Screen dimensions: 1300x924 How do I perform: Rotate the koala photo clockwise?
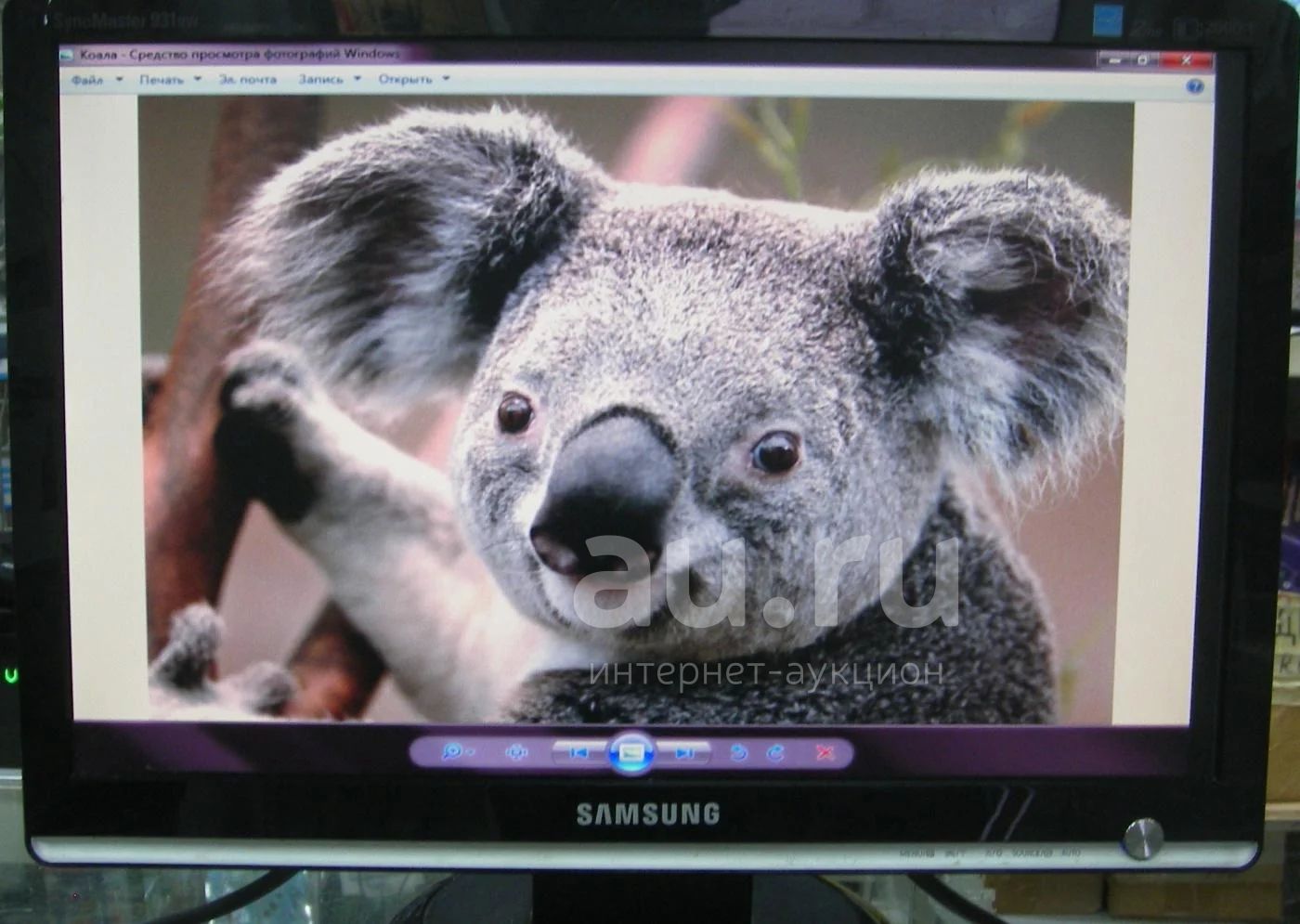[x=775, y=753]
